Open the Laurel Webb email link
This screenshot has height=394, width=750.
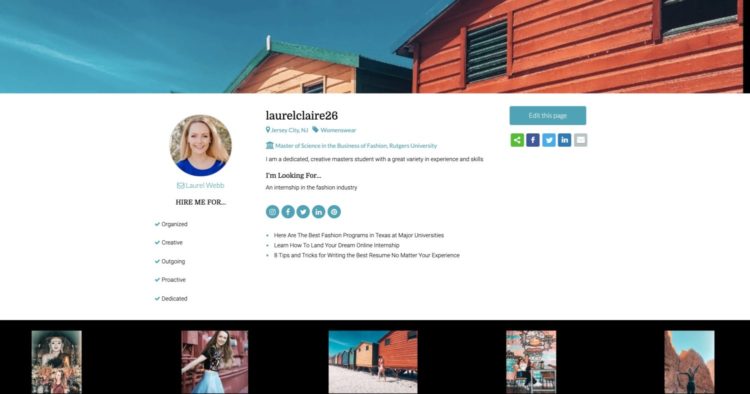200,186
